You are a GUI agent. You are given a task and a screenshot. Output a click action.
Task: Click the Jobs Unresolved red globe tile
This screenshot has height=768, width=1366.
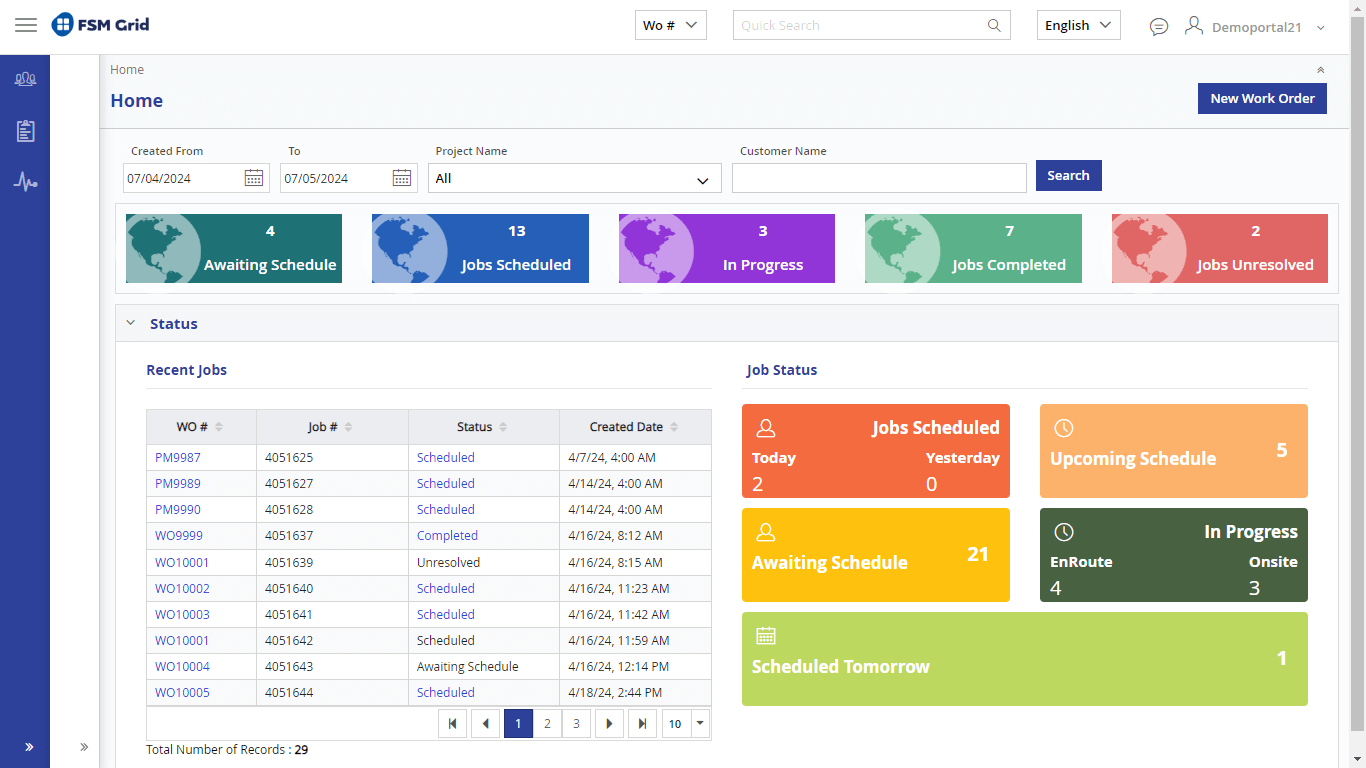(x=1220, y=248)
